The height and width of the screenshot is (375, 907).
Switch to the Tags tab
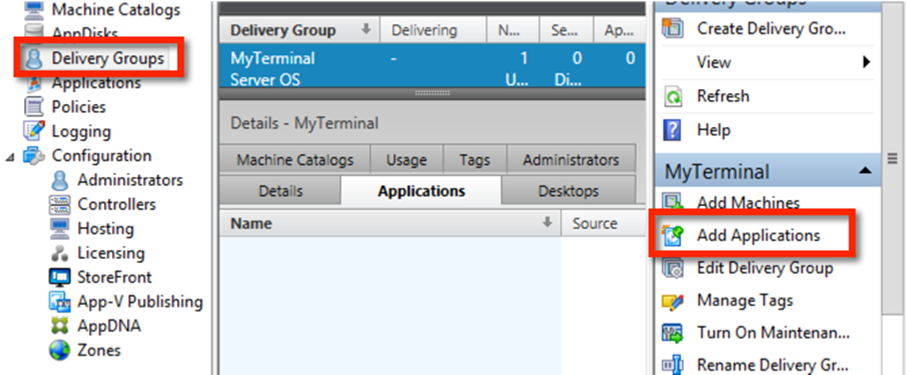coord(475,160)
